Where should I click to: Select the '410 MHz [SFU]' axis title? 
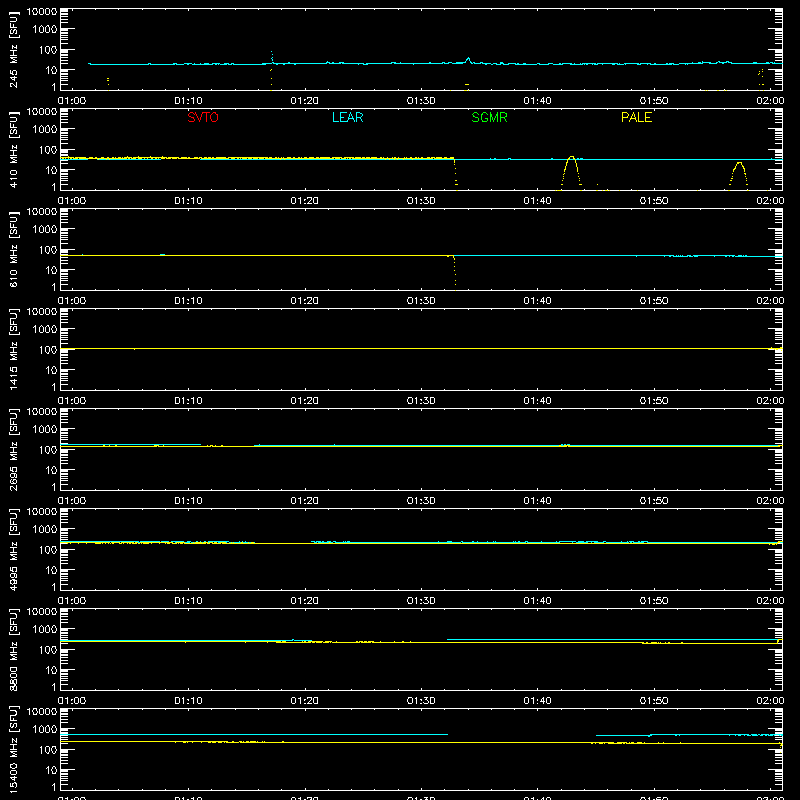13,149
